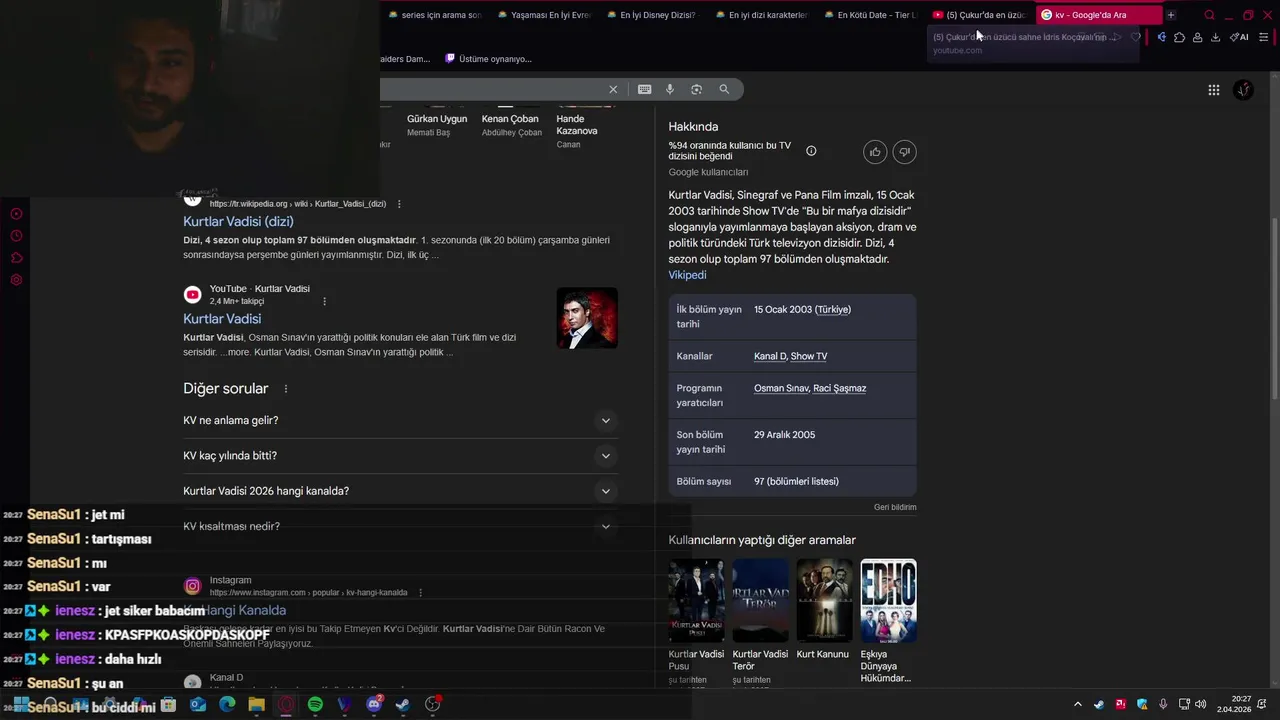Show hidden system tray icons chevron
The image size is (1280, 720).
pos(1077,704)
